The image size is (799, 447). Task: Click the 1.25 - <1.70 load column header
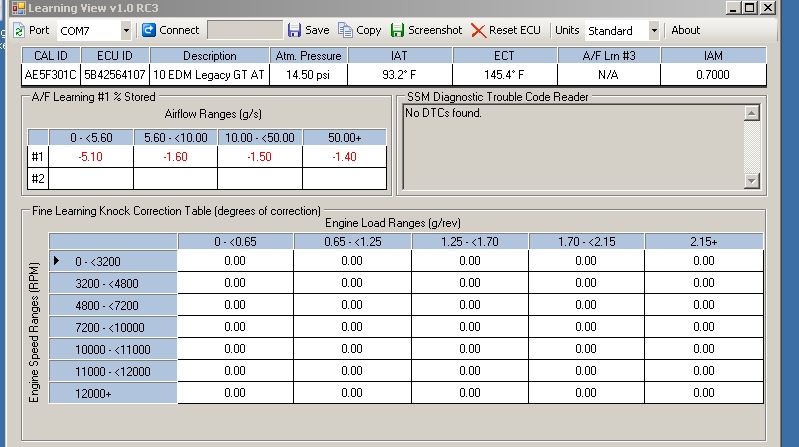pos(470,242)
